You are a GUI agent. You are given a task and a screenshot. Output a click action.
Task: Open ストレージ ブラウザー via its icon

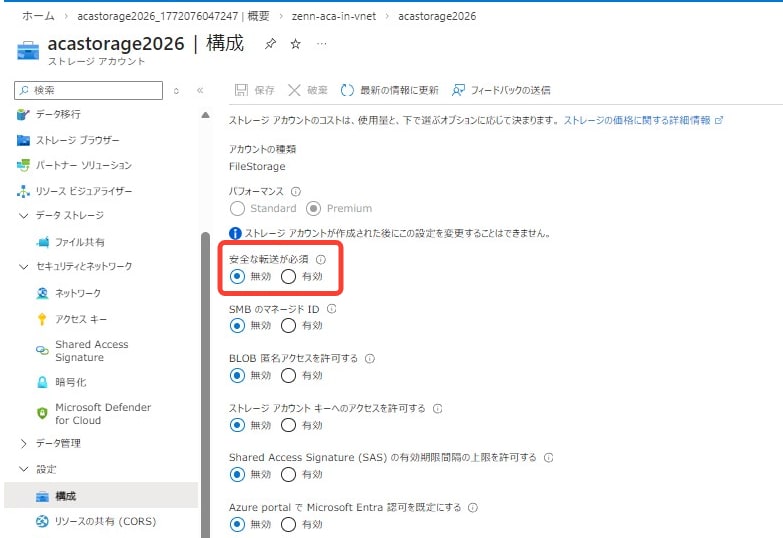point(23,140)
